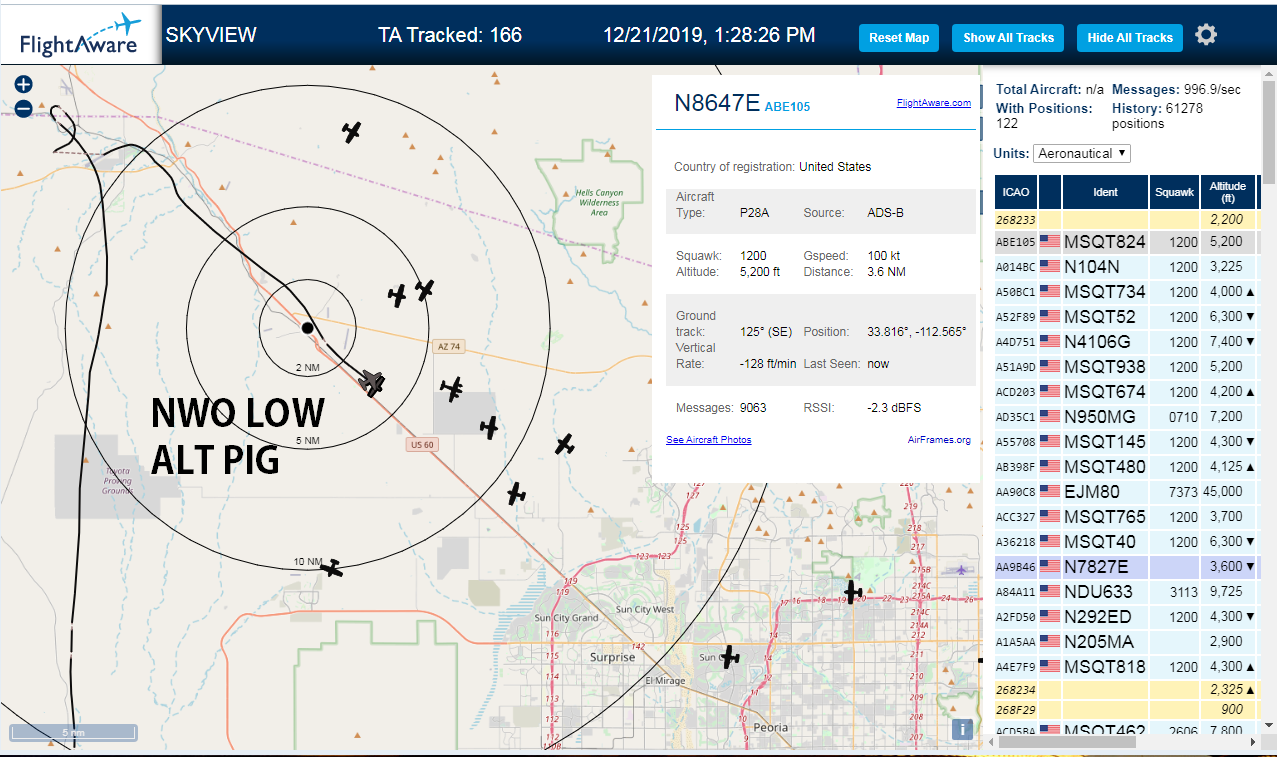Click the FlightAware logo

click(81, 34)
